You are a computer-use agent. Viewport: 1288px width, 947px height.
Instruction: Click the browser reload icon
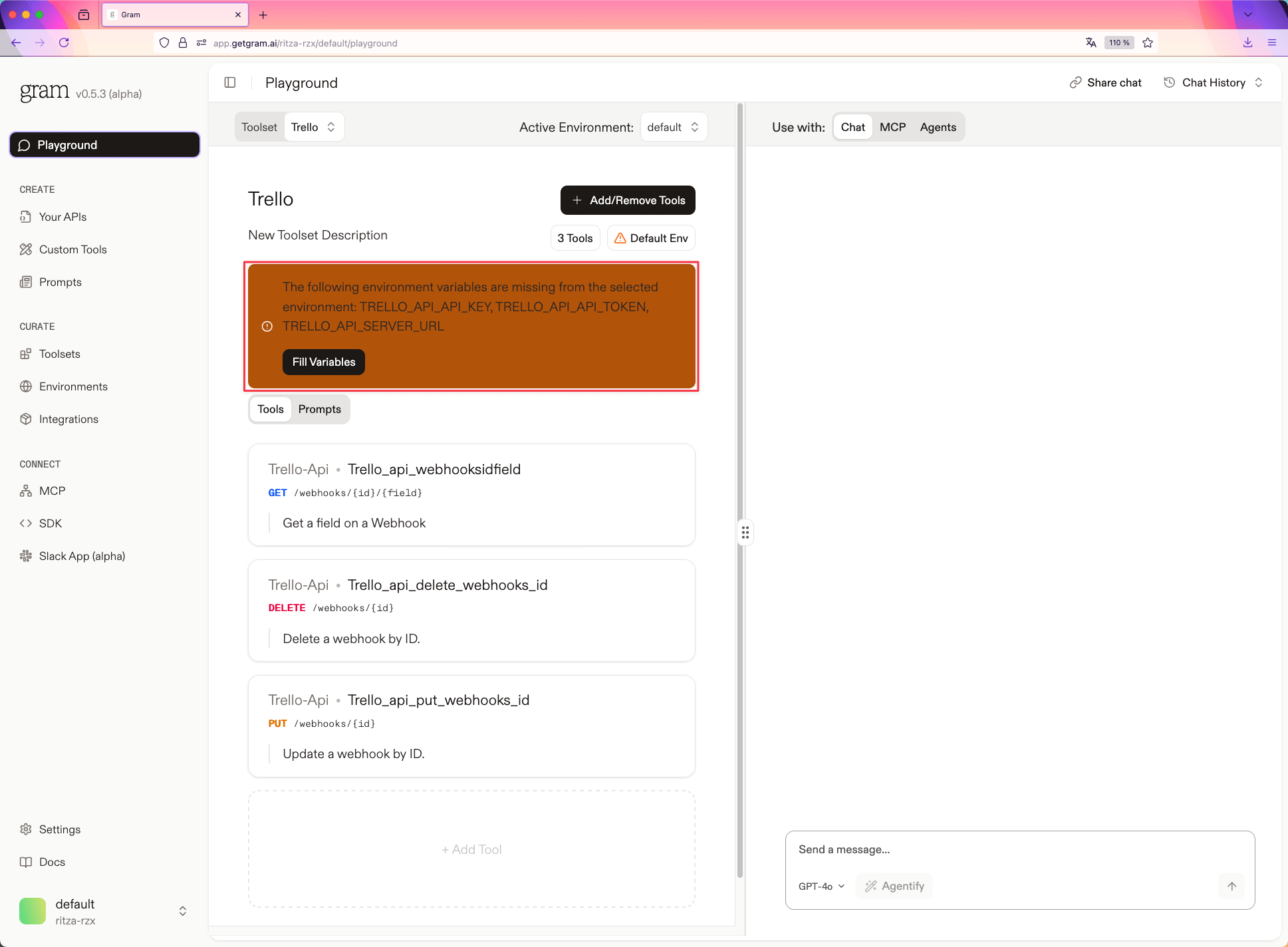[x=64, y=43]
